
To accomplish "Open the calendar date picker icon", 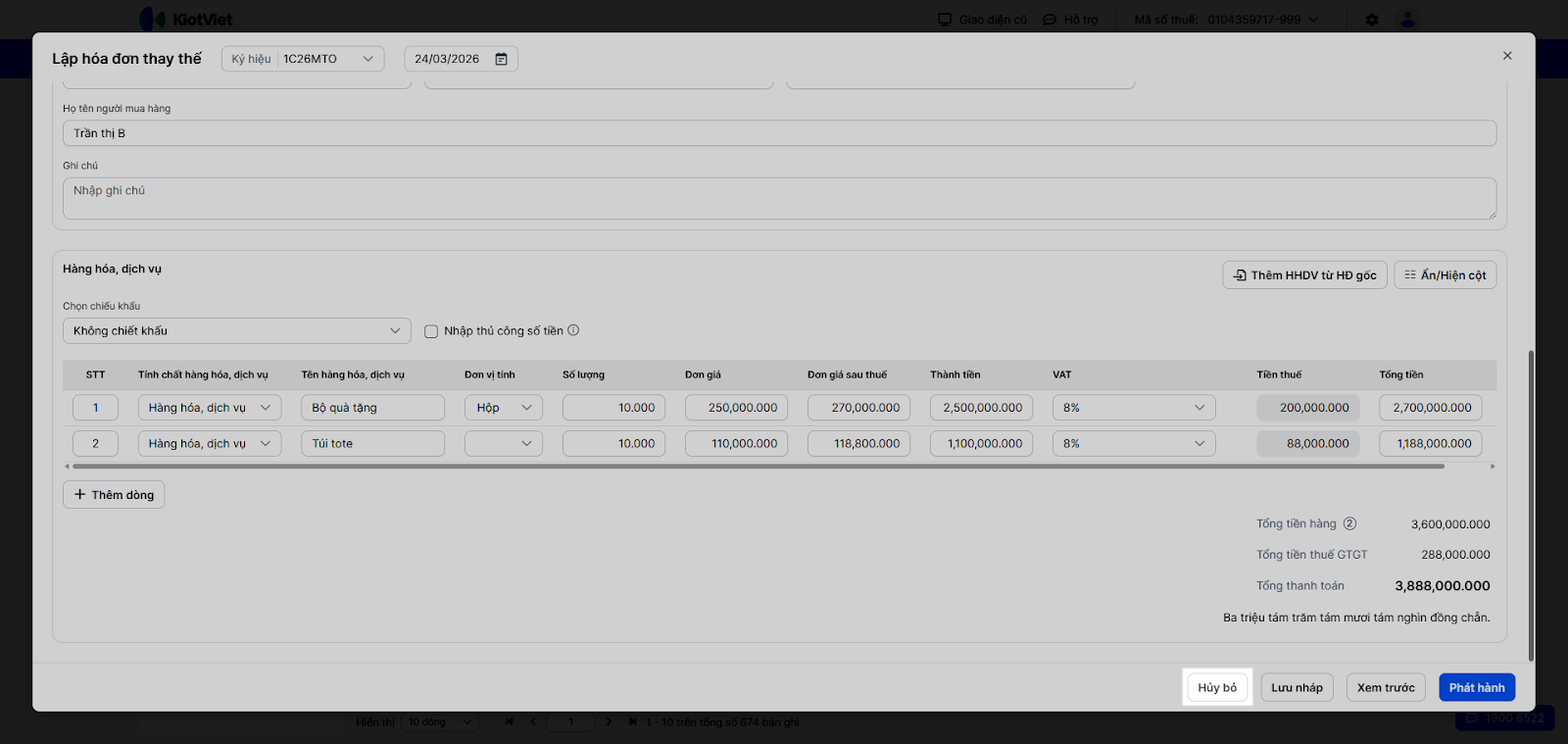I will click(502, 59).
